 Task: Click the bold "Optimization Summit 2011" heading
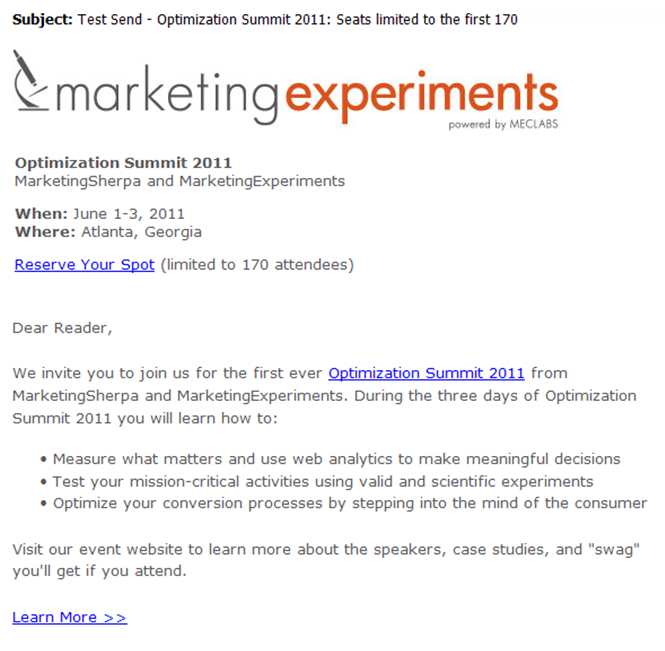[123, 163]
